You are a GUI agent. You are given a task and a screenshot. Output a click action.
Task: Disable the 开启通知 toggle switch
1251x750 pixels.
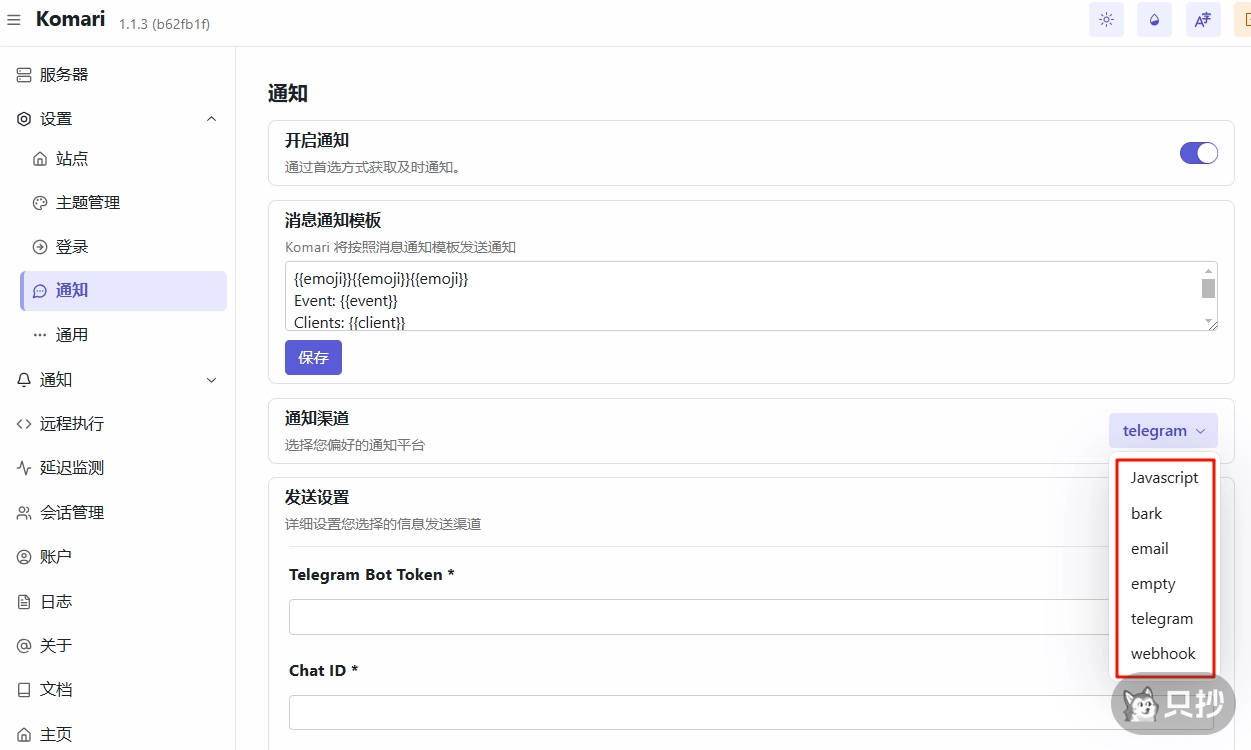point(1198,153)
